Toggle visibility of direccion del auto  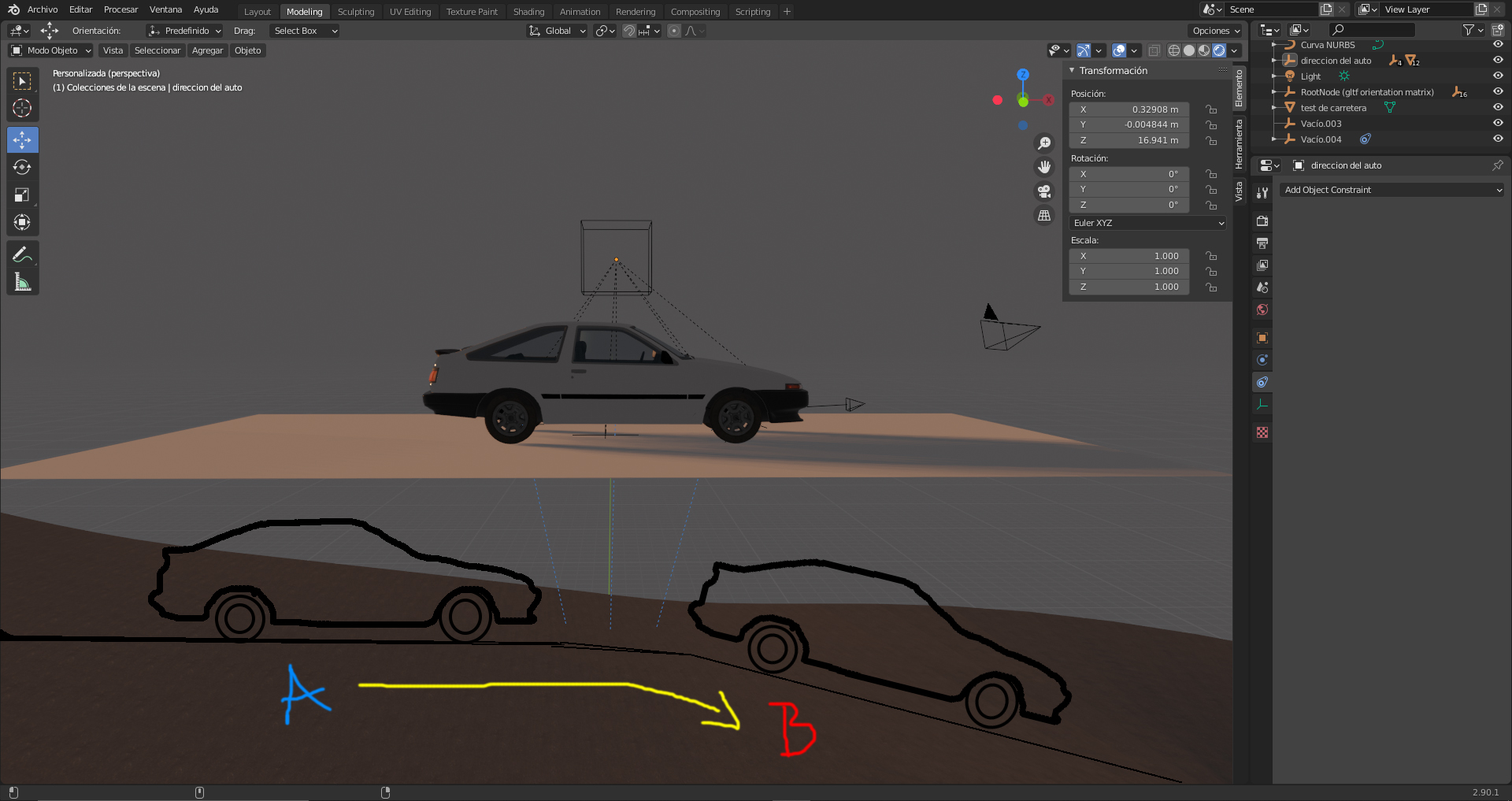coord(1498,60)
